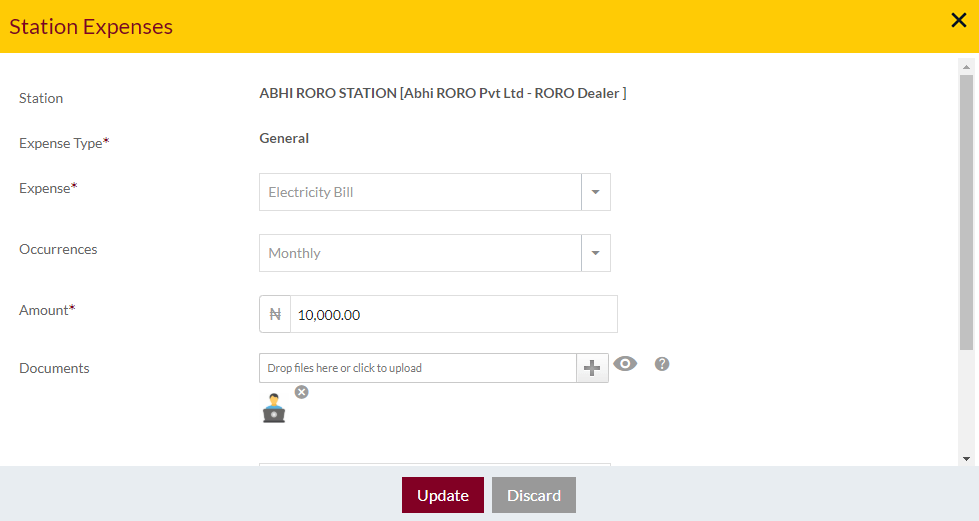Click the scrollbar track below the thumb

tap(967, 401)
